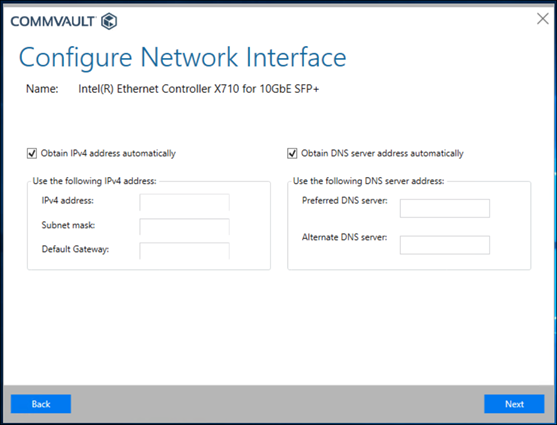Click the 'Alternate DNS server:' label
The width and height of the screenshot is (557, 425).
pyautogui.click(x=345, y=237)
